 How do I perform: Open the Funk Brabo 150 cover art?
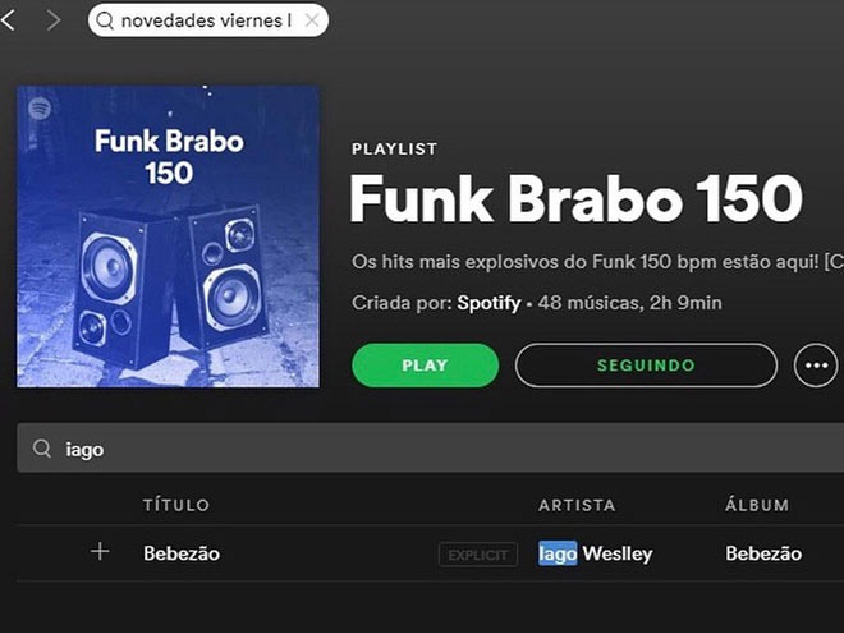point(168,236)
